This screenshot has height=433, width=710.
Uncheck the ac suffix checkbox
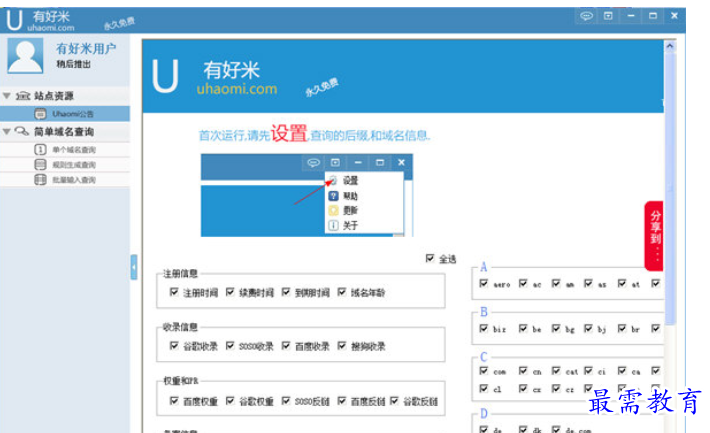tap(523, 284)
